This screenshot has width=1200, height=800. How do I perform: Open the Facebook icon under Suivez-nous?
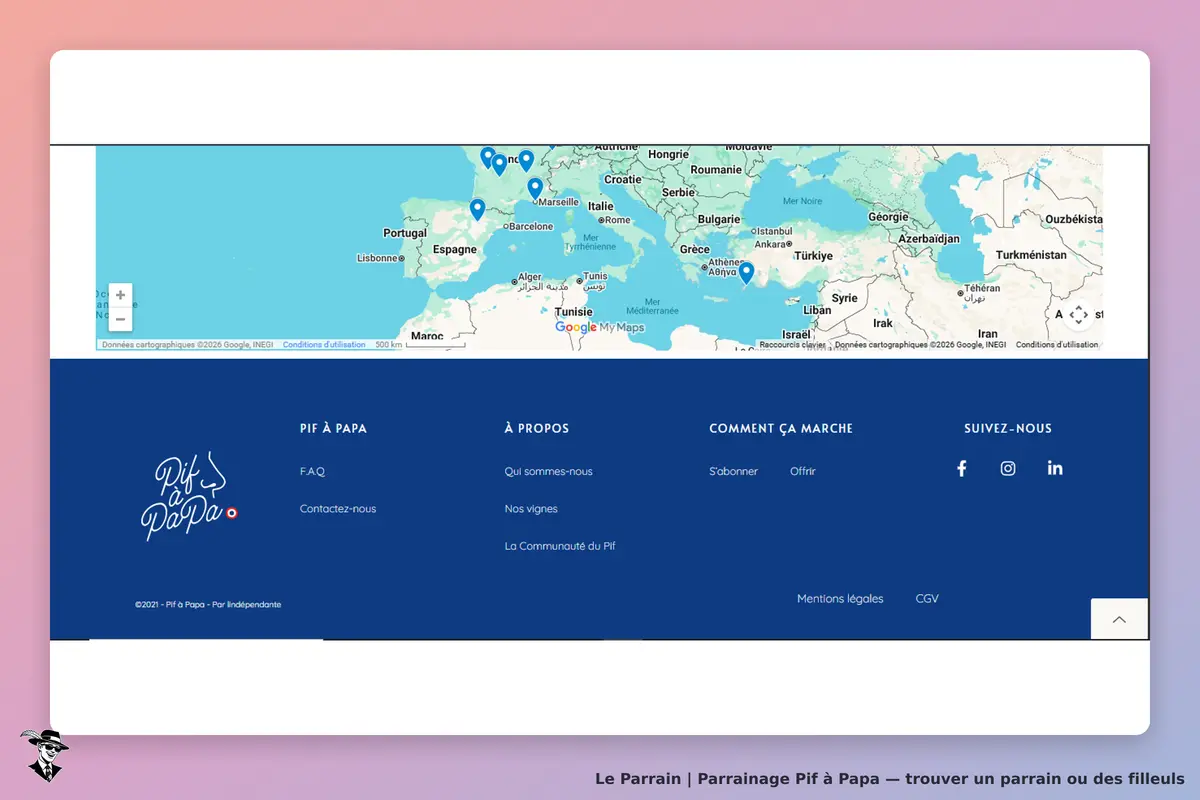(961, 468)
